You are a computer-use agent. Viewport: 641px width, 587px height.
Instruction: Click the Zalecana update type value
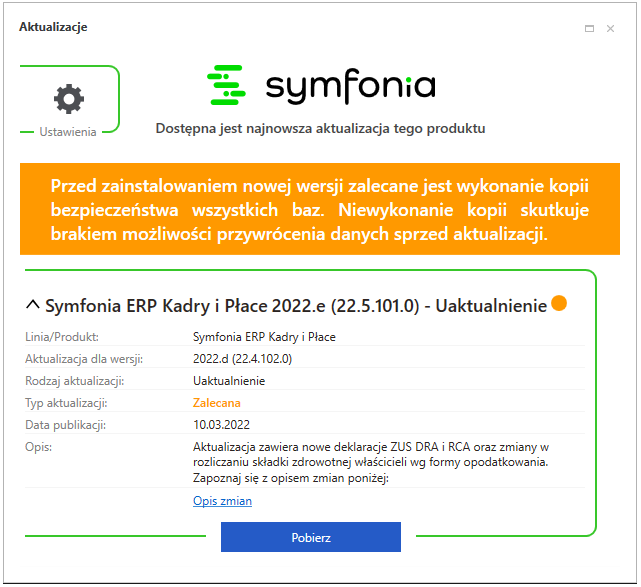click(217, 403)
